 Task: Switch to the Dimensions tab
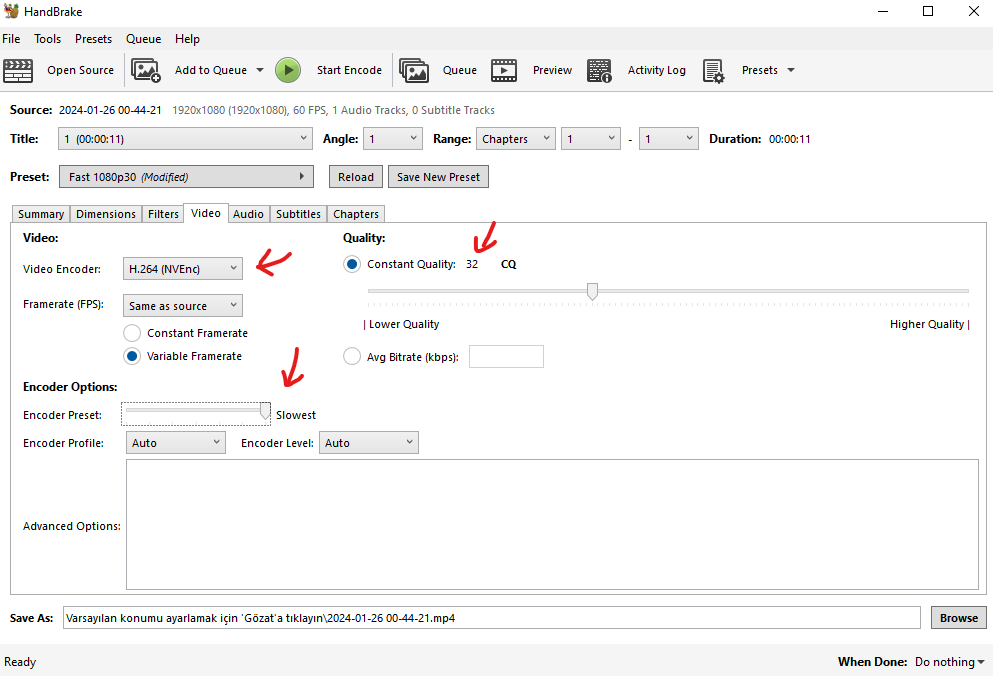[106, 214]
